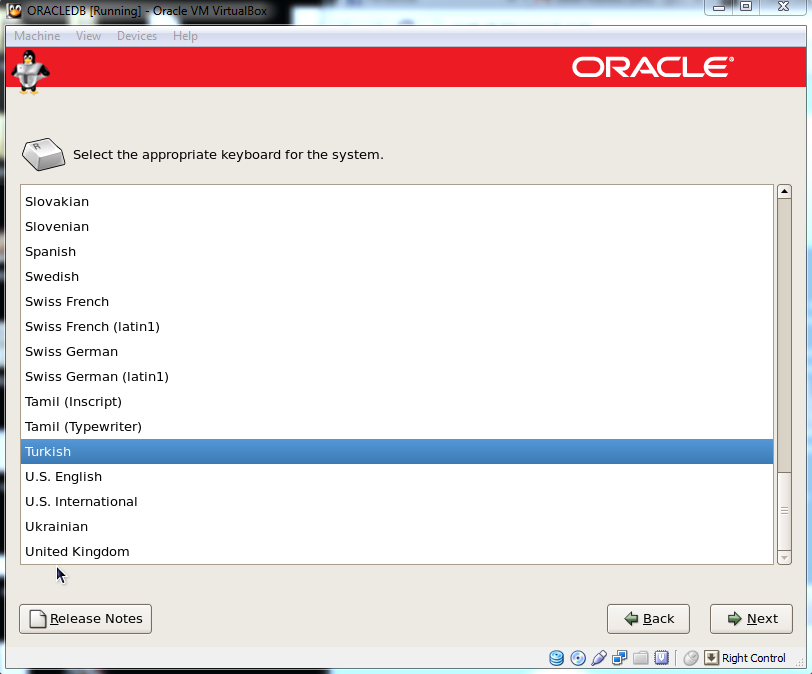Viewport: 812px width, 674px height.
Task: Choose U.S. English keyboard
Action: [397, 477]
